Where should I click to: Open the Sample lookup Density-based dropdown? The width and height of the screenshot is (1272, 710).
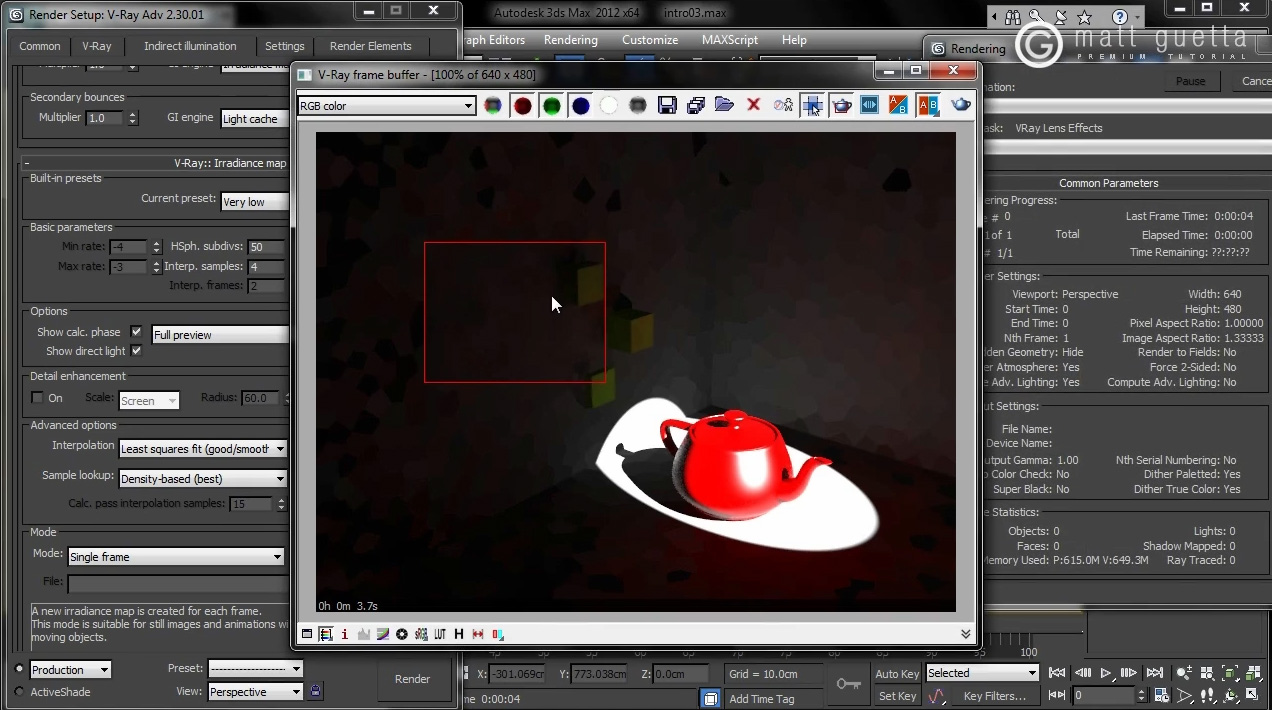click(x=203, y=479)
